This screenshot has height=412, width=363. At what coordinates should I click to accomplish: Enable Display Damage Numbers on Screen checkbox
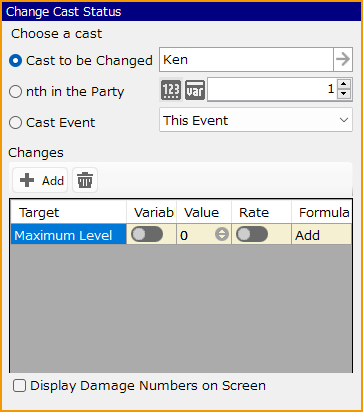[x=19, y=386]
